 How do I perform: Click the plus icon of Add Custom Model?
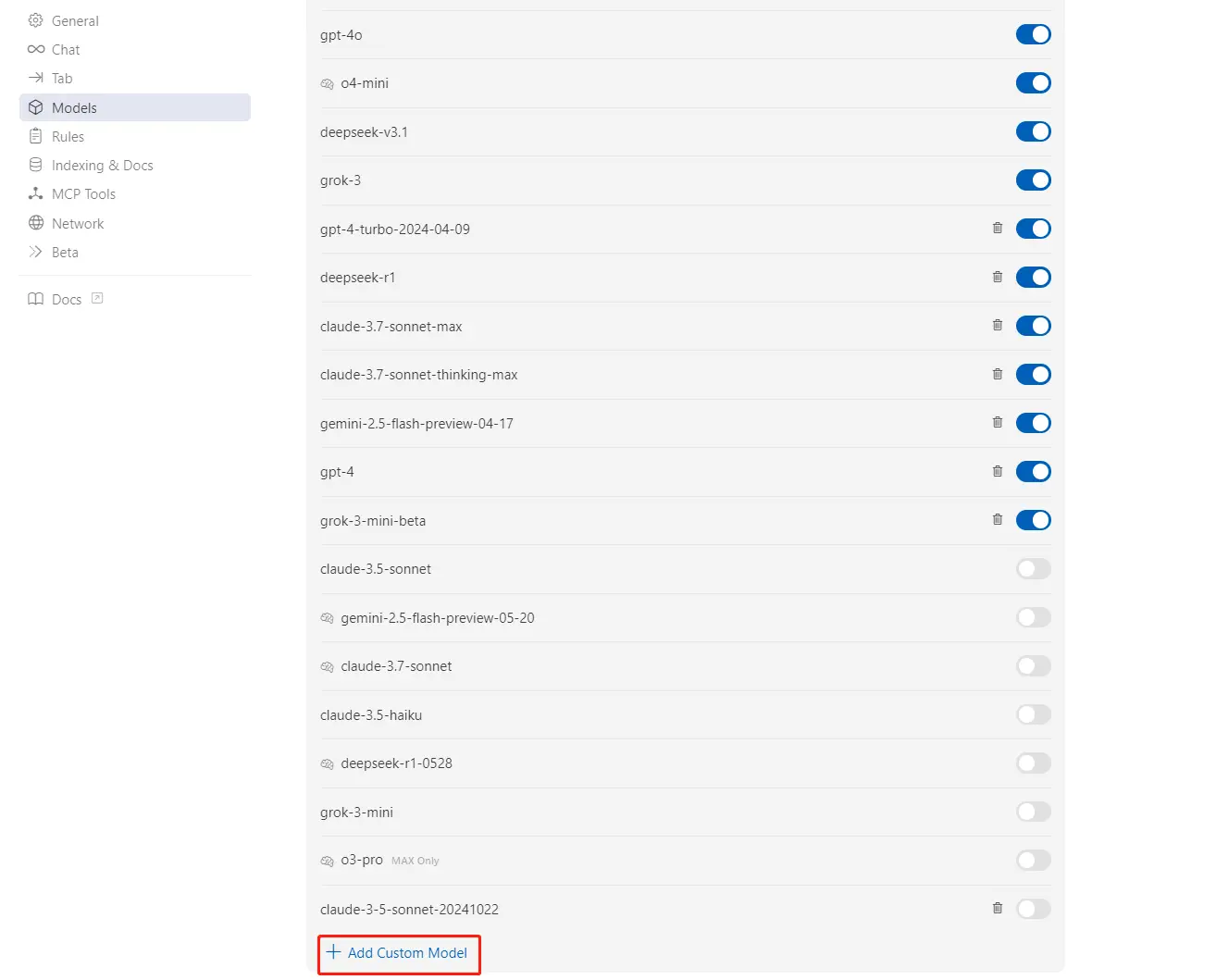click(334, 951)
